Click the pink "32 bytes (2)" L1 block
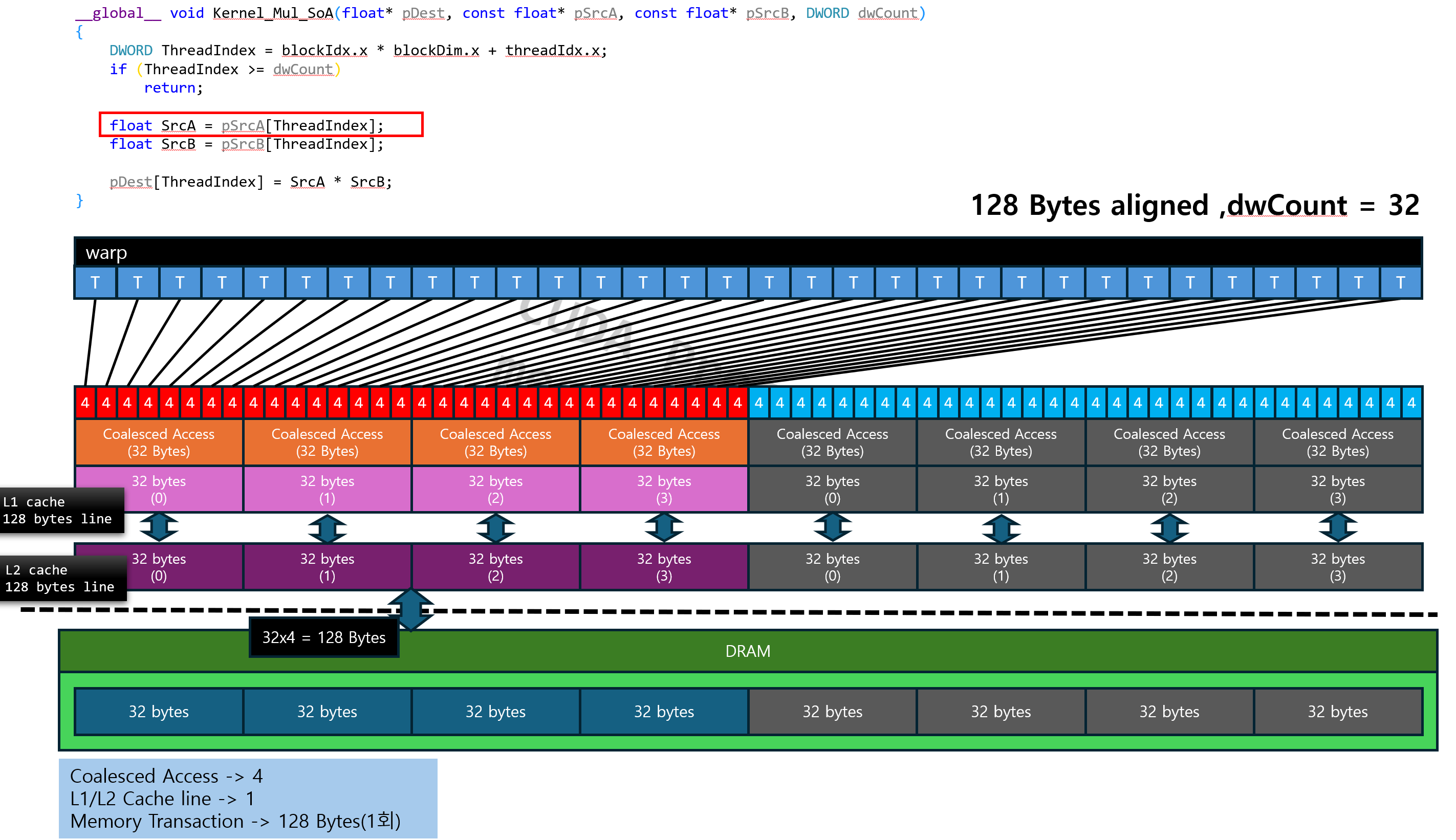 tap(496, 489)
